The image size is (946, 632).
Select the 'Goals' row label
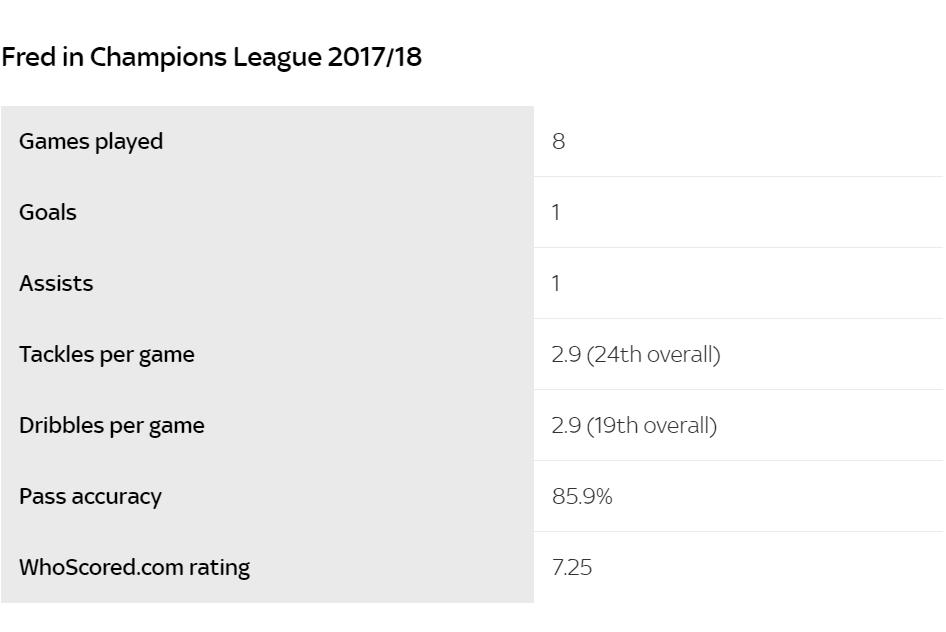[x=48, y=213]
